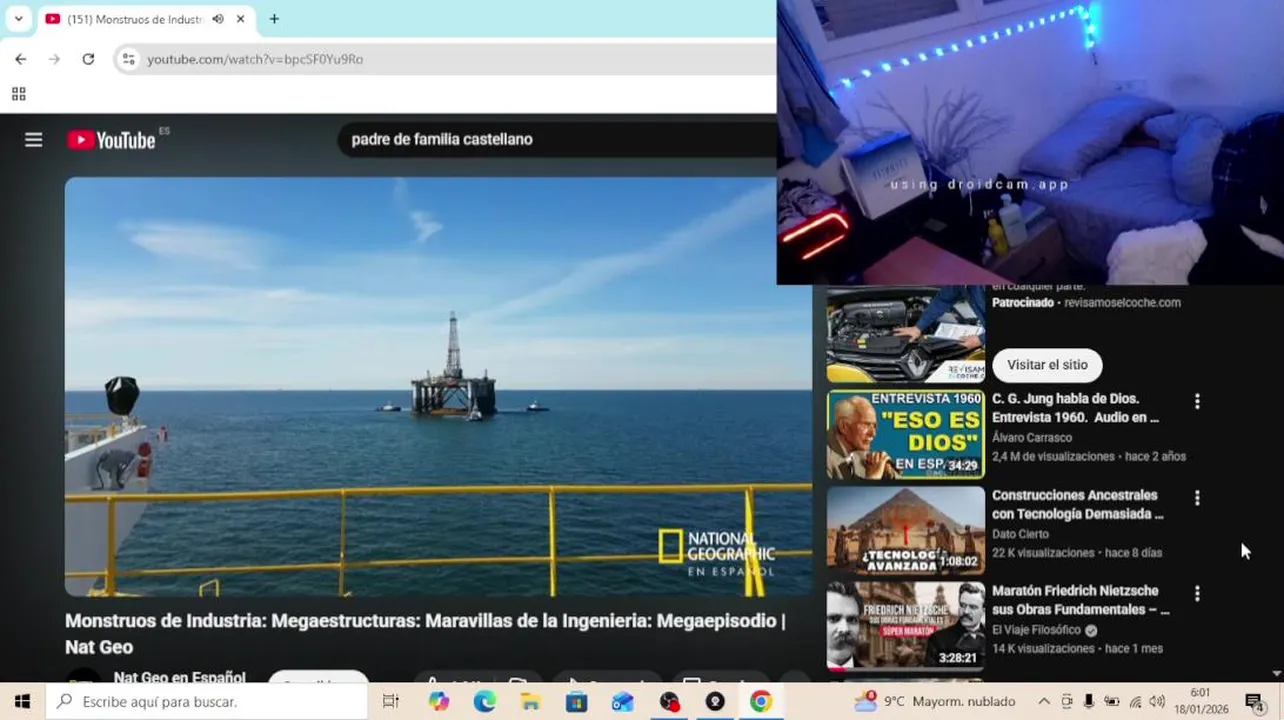1284x720 pixels.
Task: Open the Windows Start menu
Action: pos(22,702)
